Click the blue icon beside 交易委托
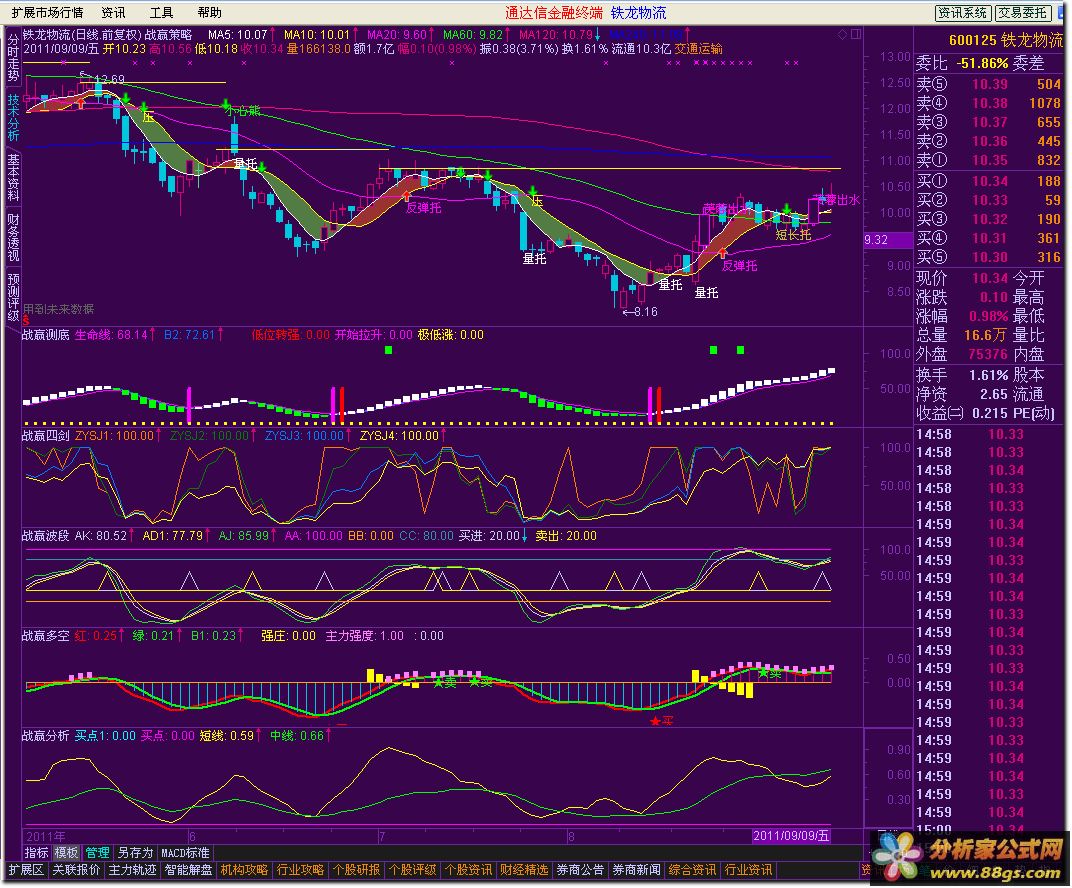This screenshot has width=1072, height=888. [x=1062, y=13]
